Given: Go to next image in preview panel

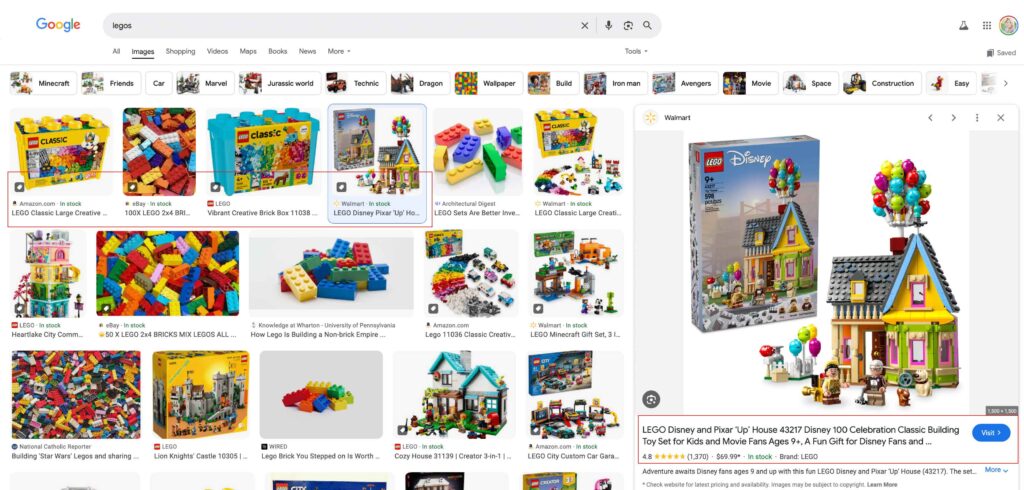Looking at the screenshot, I should 953,118.
